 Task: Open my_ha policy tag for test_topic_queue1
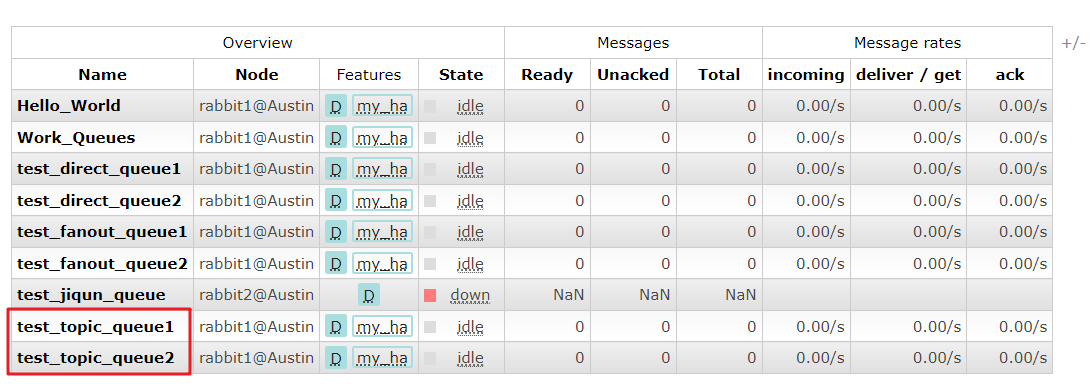coord(382,326)
